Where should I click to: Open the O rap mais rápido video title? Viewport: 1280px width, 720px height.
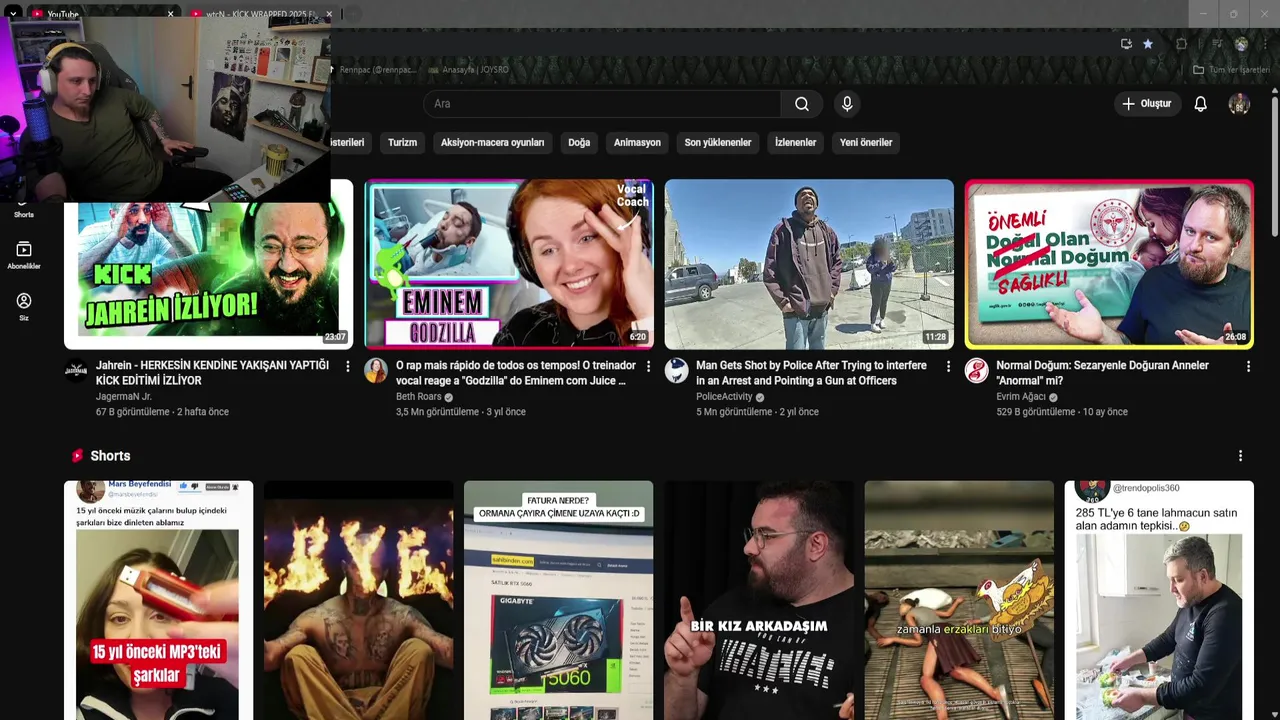click(x=516, y=373)
